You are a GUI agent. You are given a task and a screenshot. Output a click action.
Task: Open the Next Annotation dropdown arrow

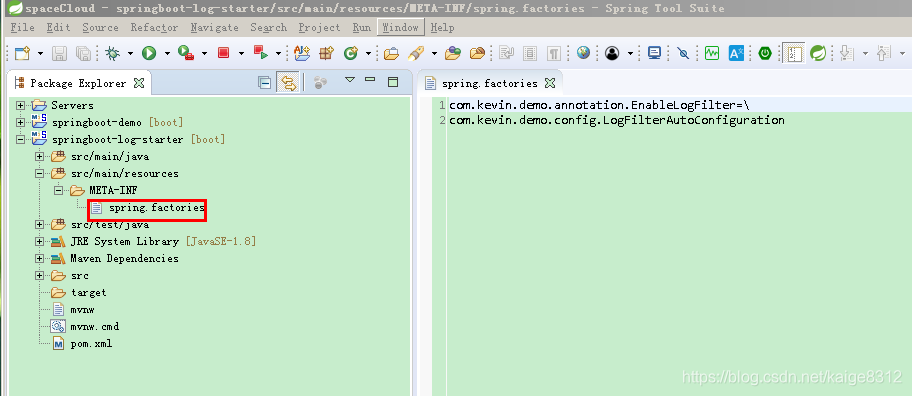(865, 54)
